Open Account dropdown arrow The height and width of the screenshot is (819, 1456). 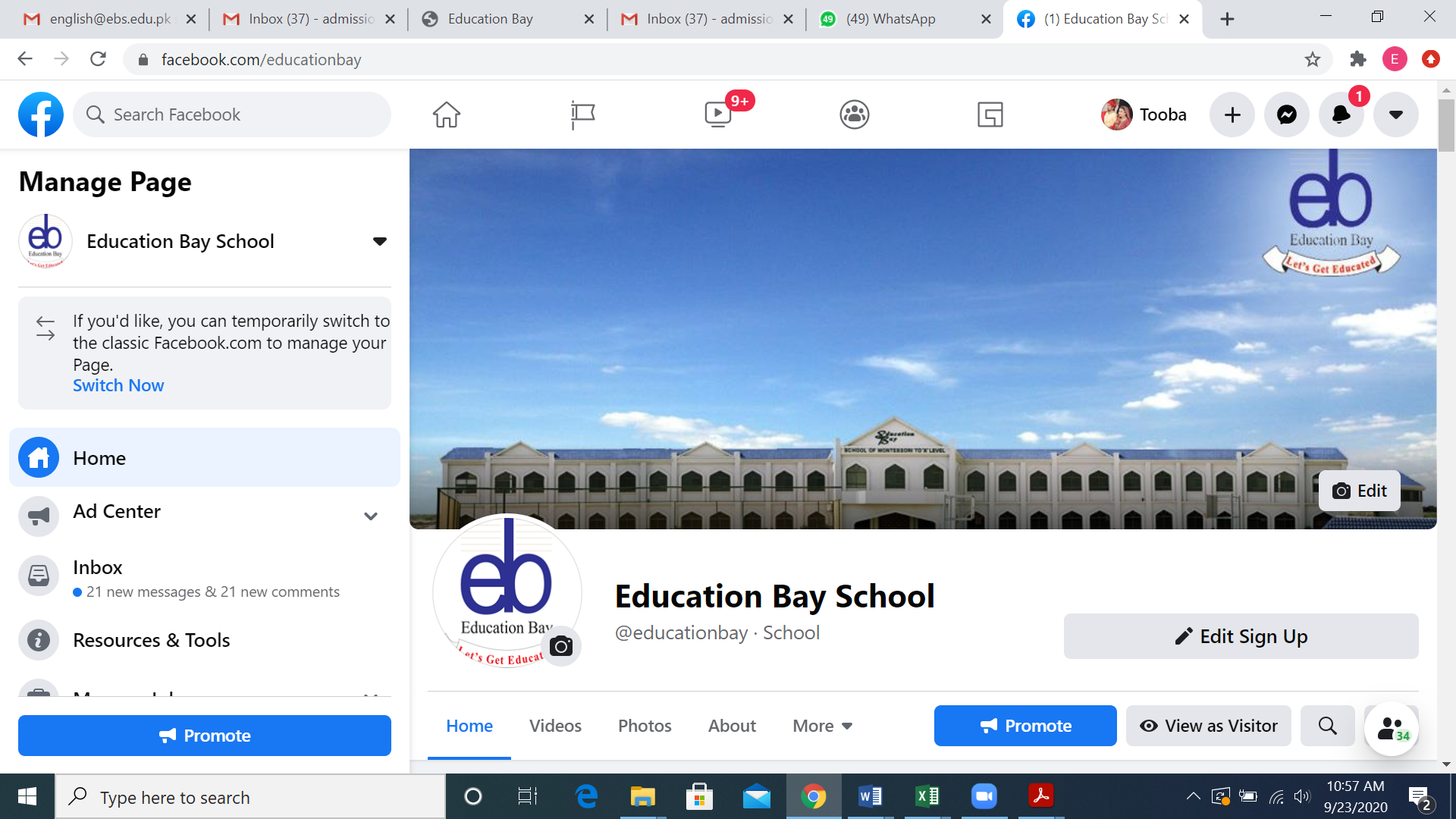click(1396, 115)
